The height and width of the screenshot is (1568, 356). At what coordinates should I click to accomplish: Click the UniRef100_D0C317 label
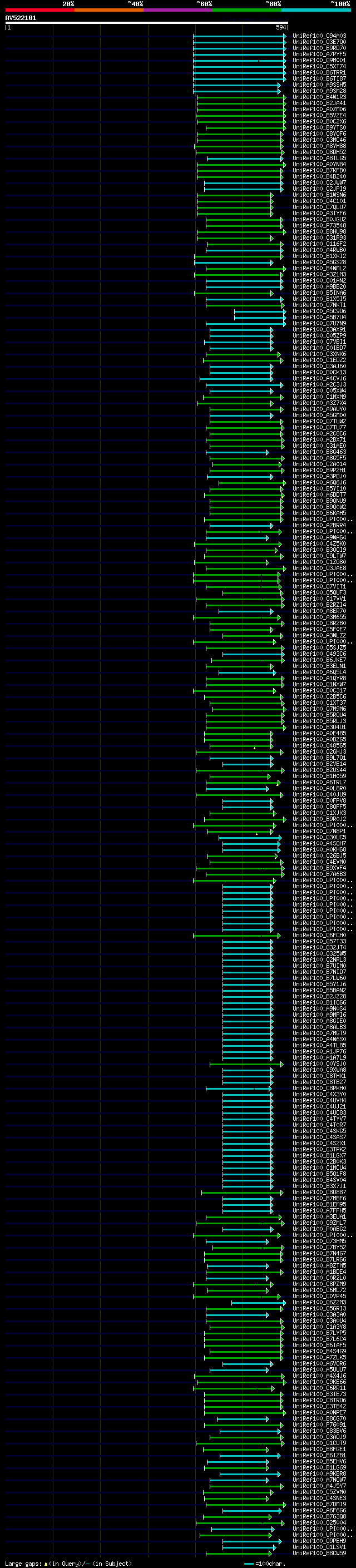[x=319, y=691]
